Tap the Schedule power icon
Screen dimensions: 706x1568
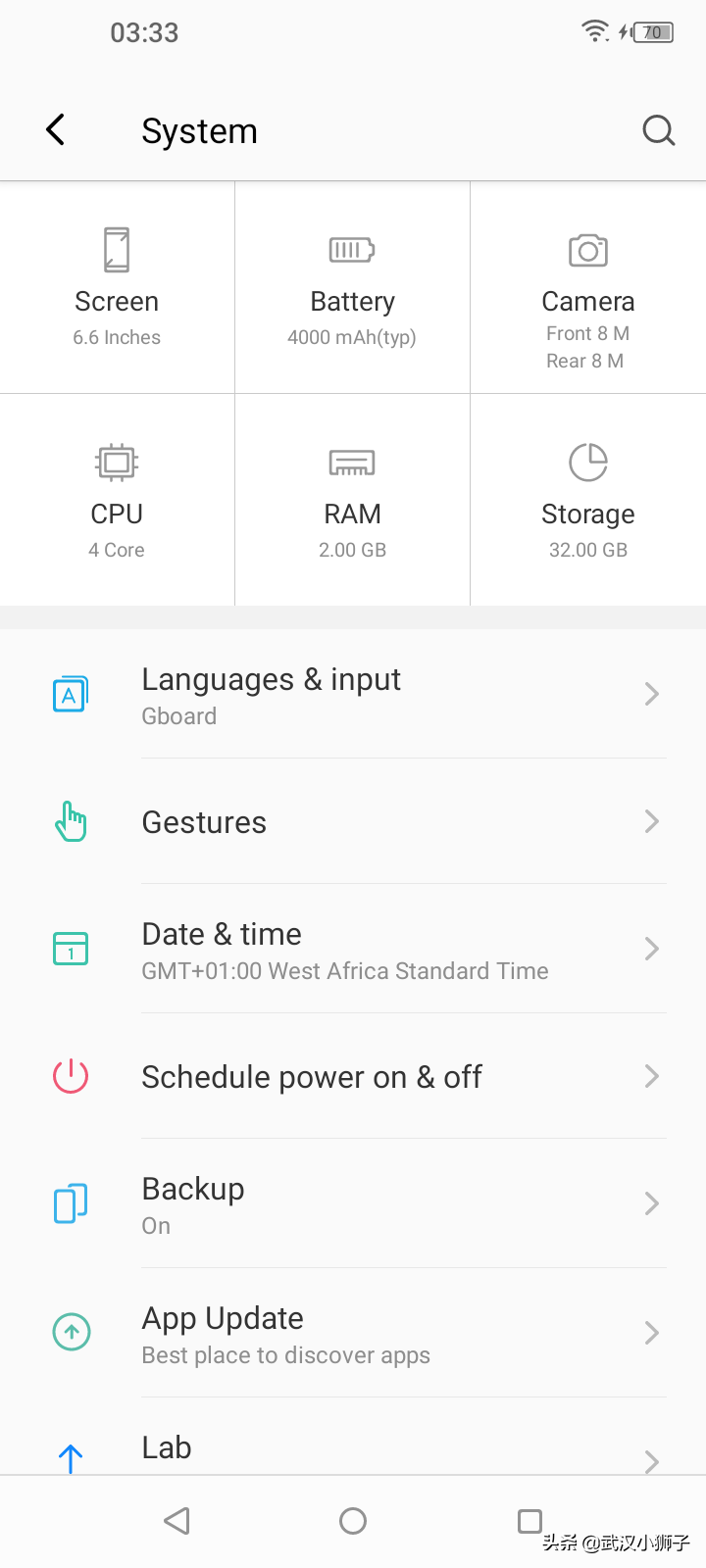click(71, 1076)
